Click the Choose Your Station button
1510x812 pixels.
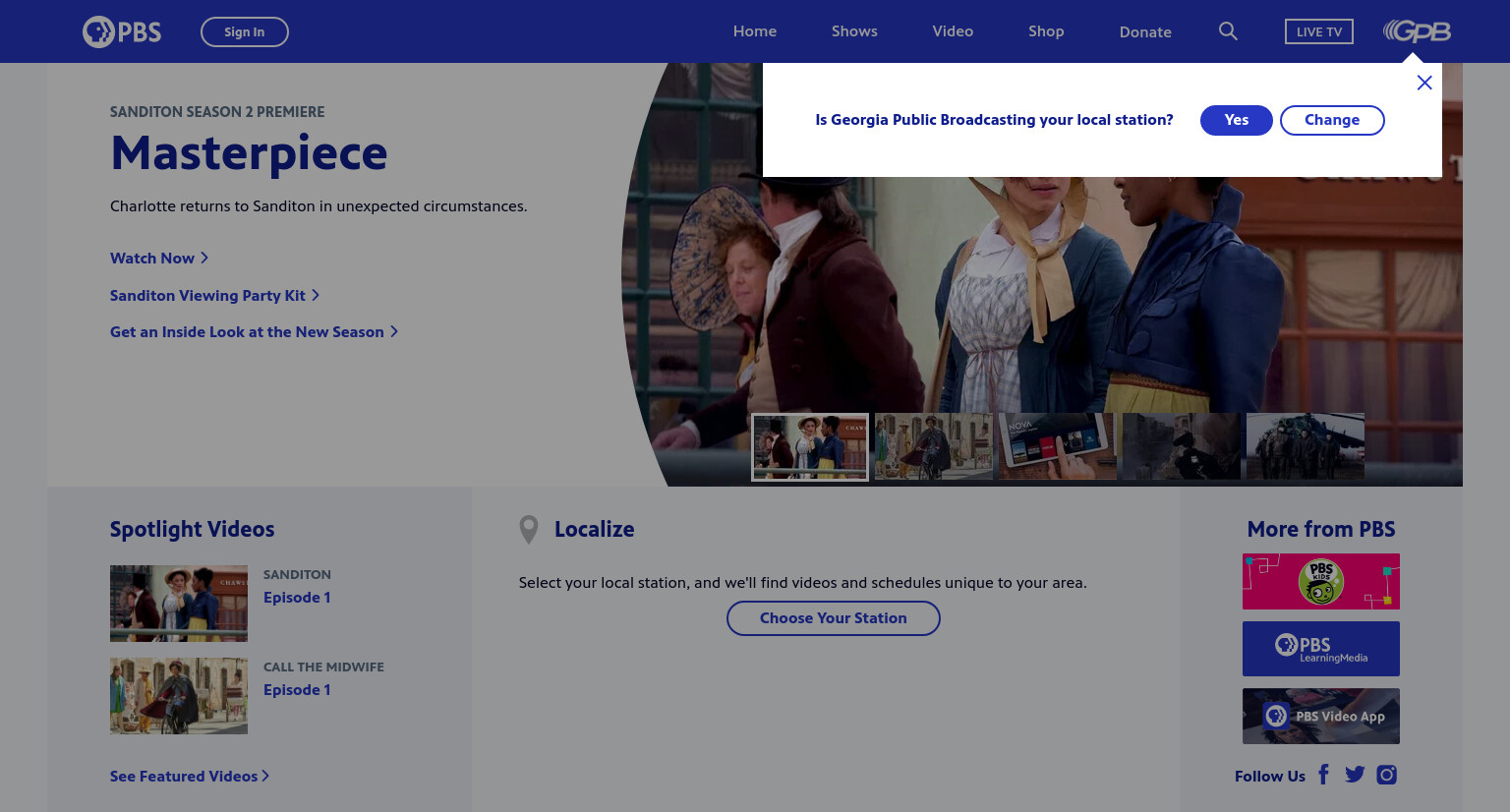[834, 618]
